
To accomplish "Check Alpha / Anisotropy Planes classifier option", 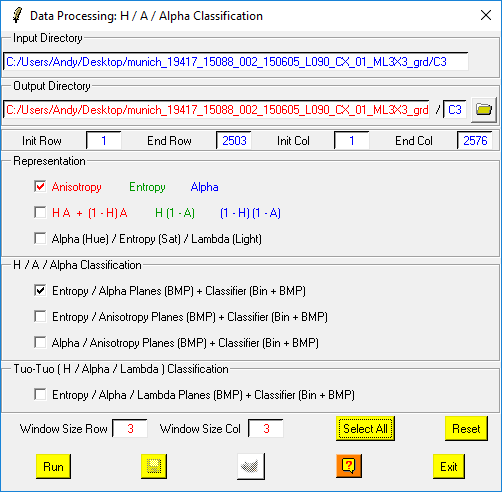I will pos(40,342).
